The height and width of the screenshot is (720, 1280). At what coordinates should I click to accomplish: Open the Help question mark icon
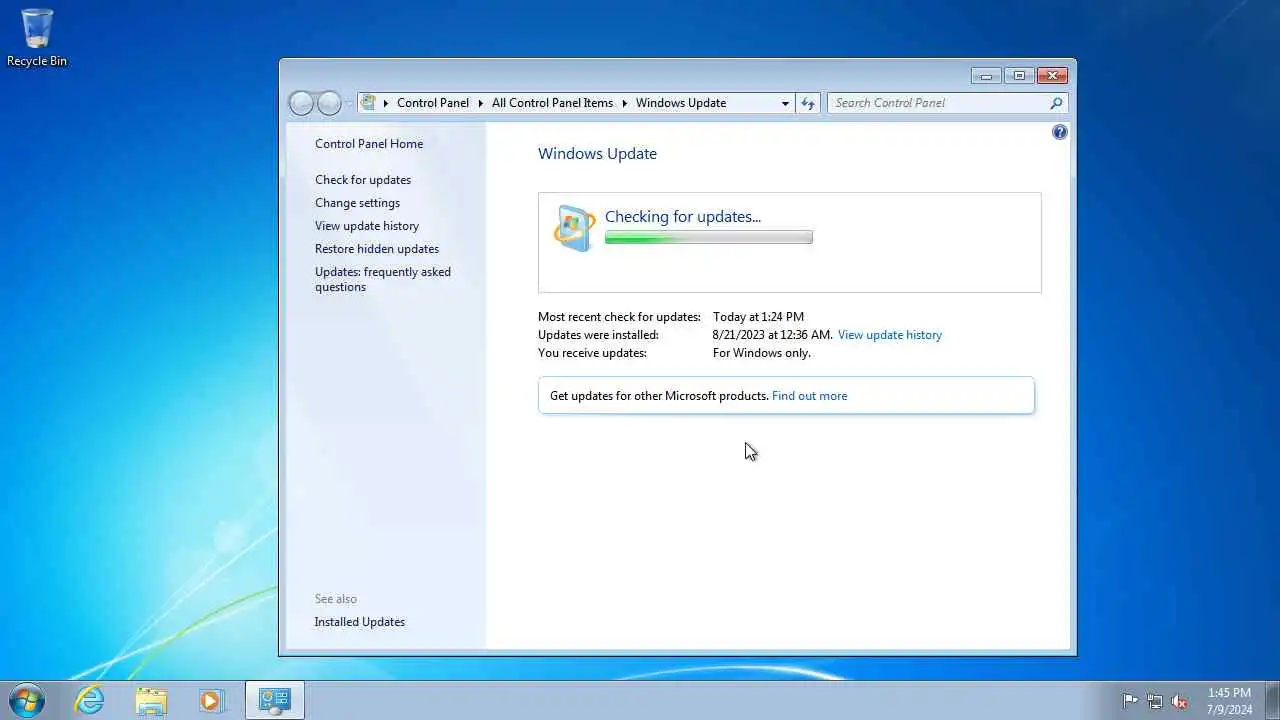[1060, 132]
